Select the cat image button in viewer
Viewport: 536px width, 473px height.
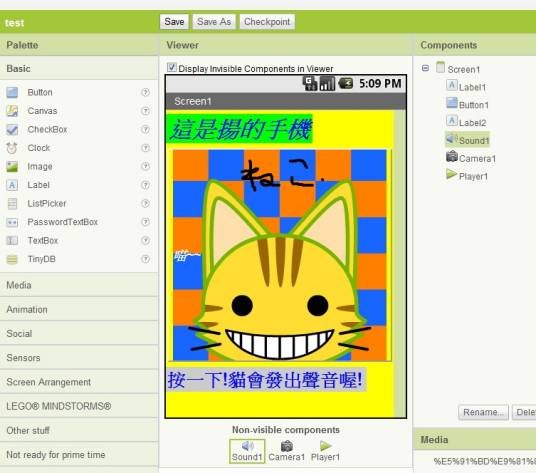[280, 255]
